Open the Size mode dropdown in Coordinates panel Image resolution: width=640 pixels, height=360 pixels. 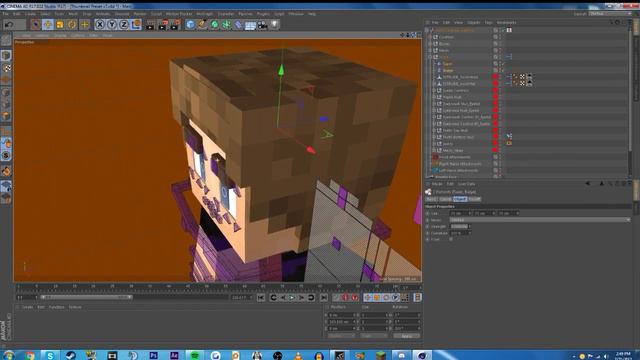[x=373, y=336]
